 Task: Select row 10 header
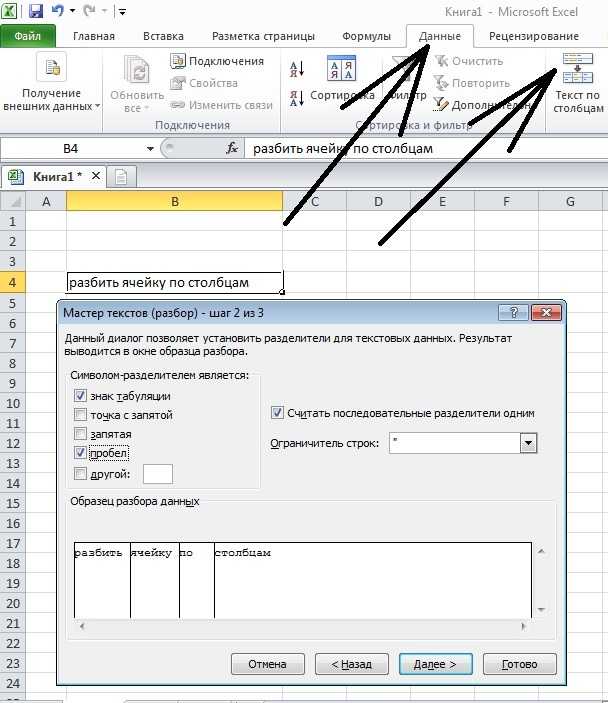tap(13, 403)
